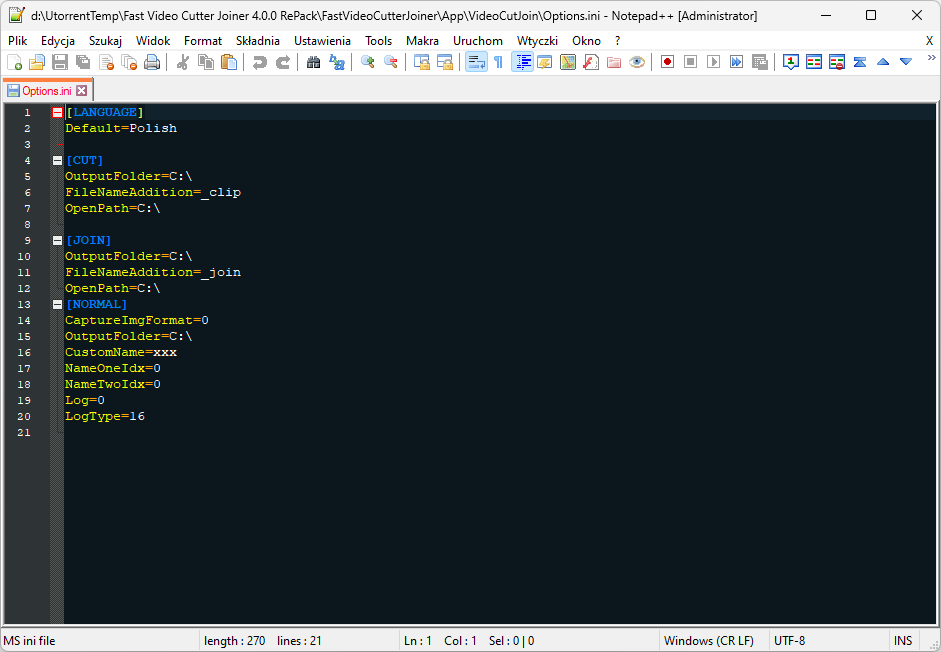Toggle Show all characters pilcrow icon
941x652 pixels.
pyautogui.click(x=498, y=62)
